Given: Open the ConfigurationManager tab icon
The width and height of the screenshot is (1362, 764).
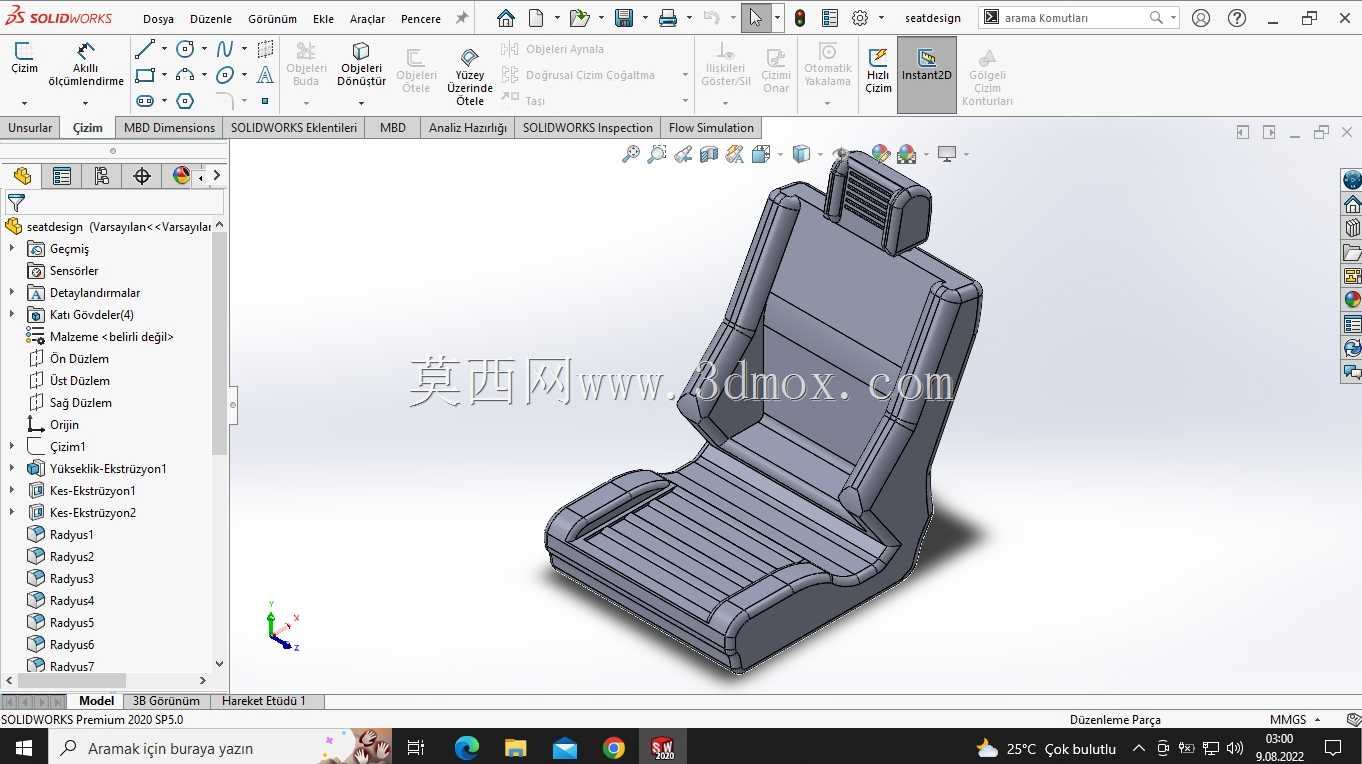Looking at the screenshot, I should (x=102, y=176).
